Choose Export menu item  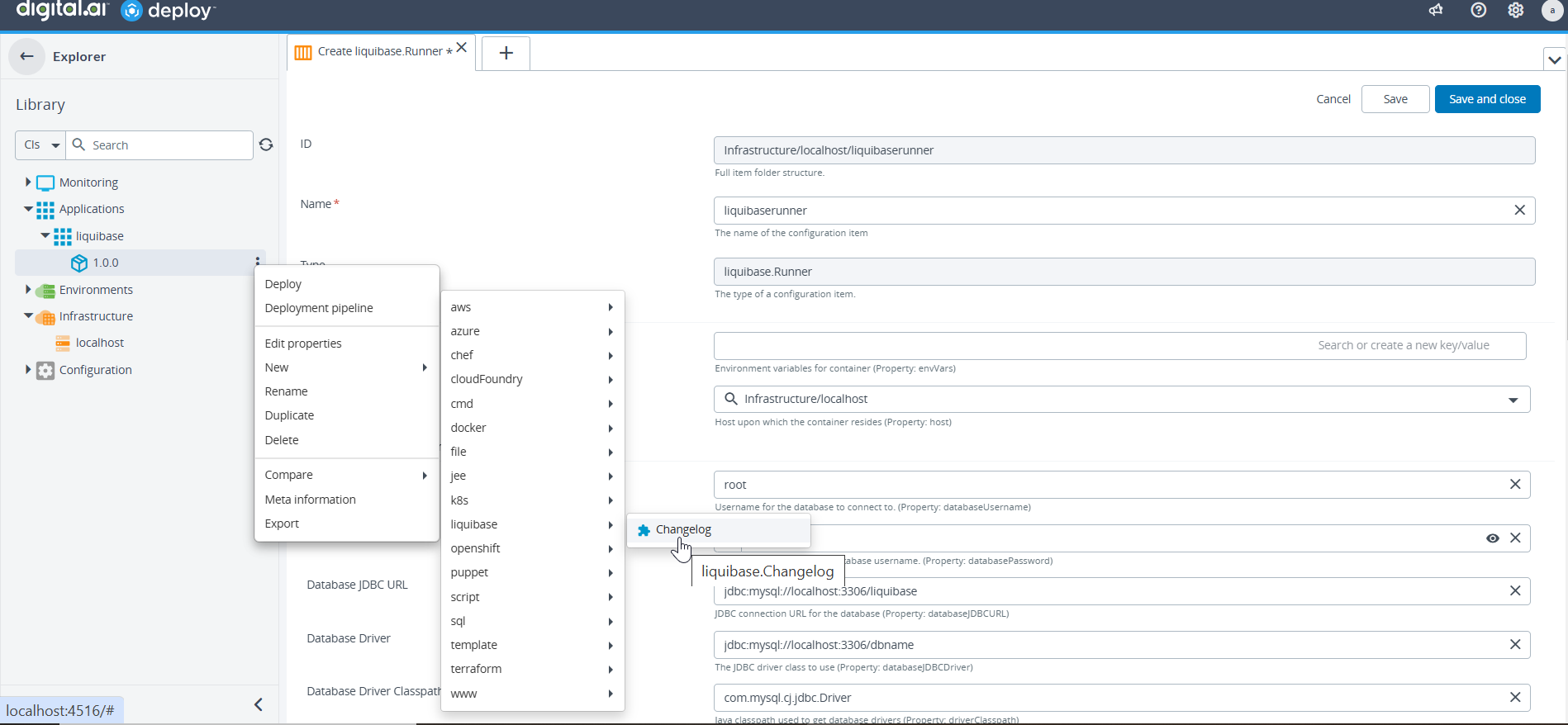tap(347, 524)
